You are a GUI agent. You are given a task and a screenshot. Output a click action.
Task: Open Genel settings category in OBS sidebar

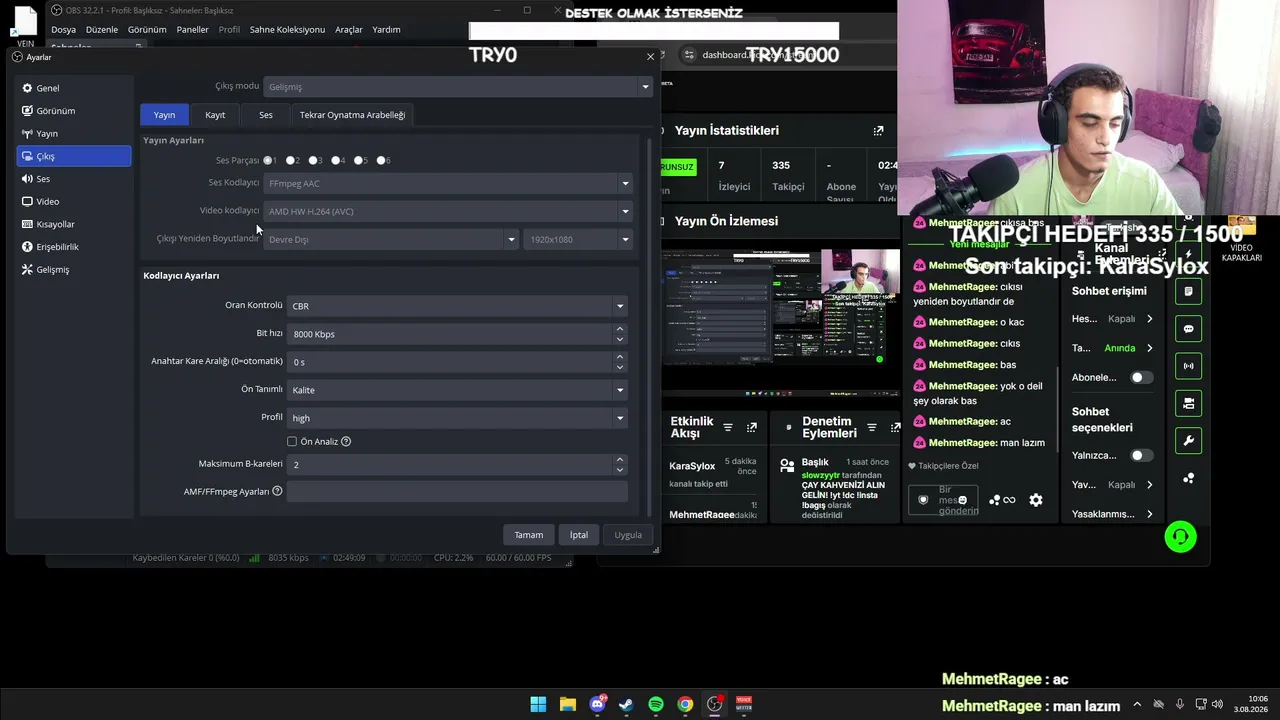point(74,88)
